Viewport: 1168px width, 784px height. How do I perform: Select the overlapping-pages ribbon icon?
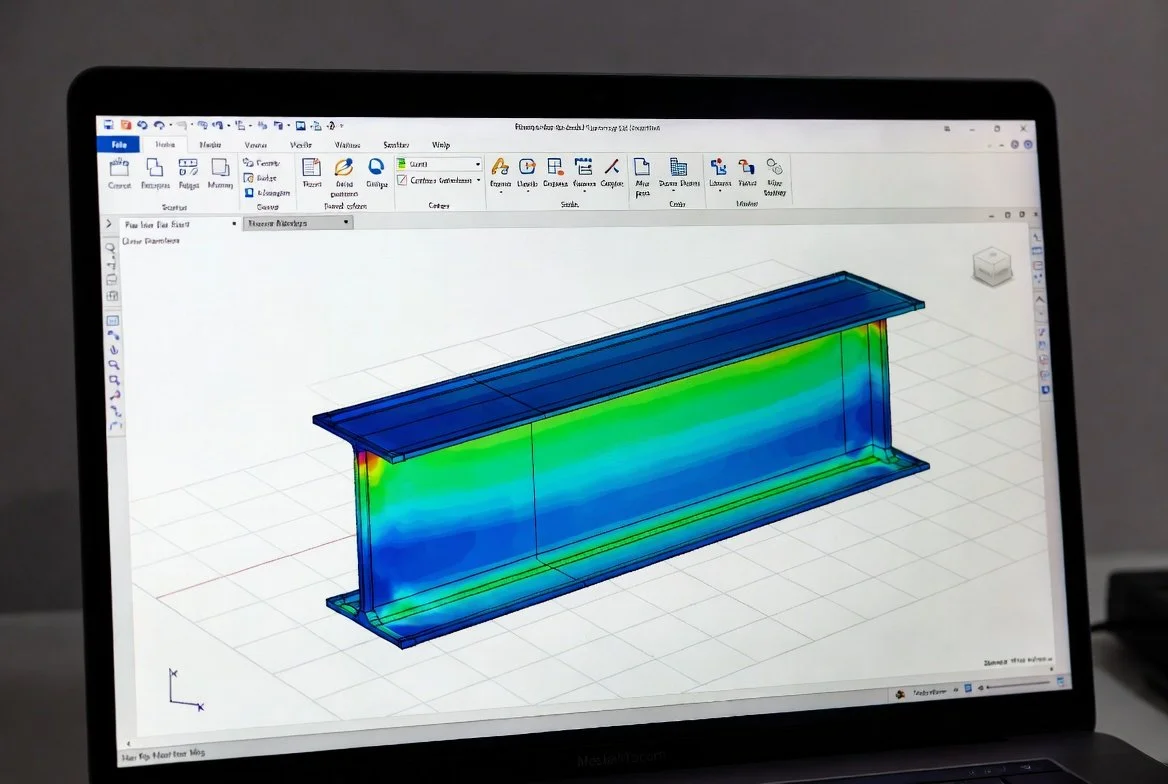point(154,168)
